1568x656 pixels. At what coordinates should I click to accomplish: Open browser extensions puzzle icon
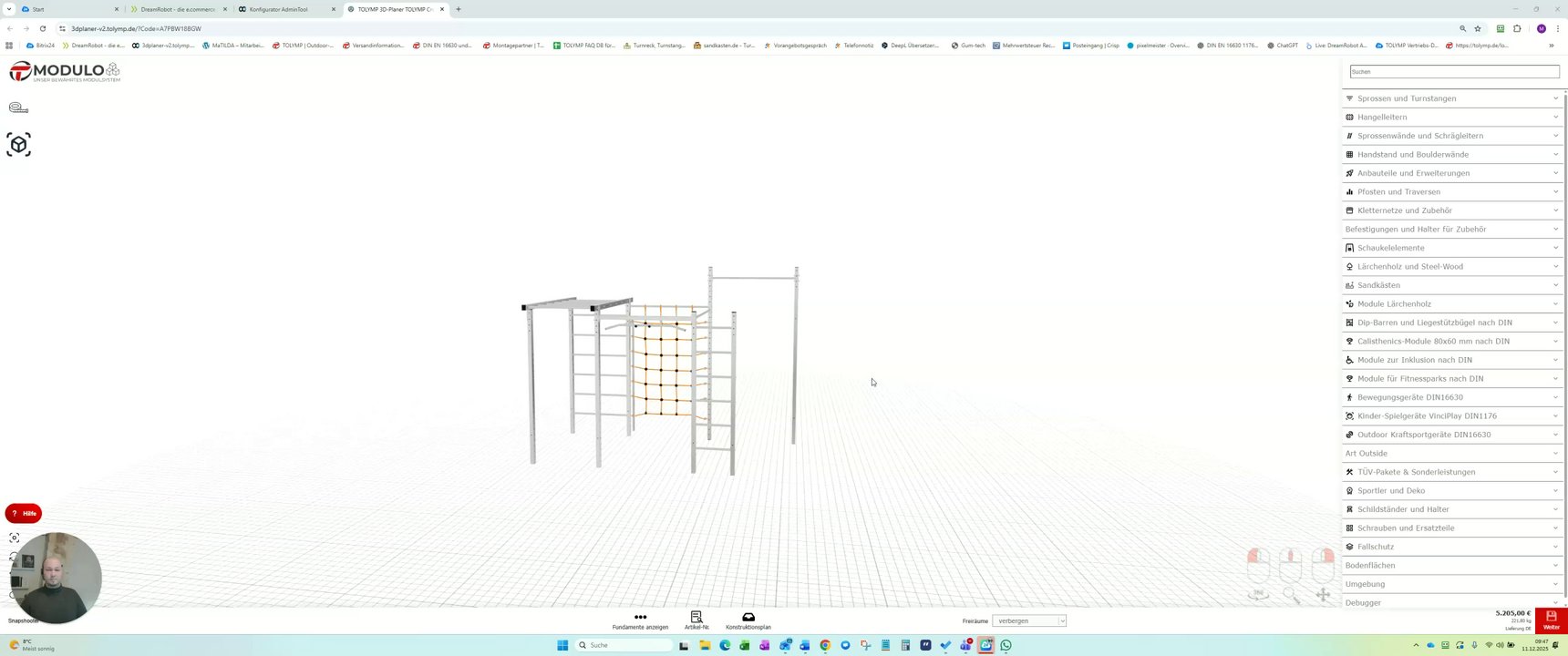1518,28
